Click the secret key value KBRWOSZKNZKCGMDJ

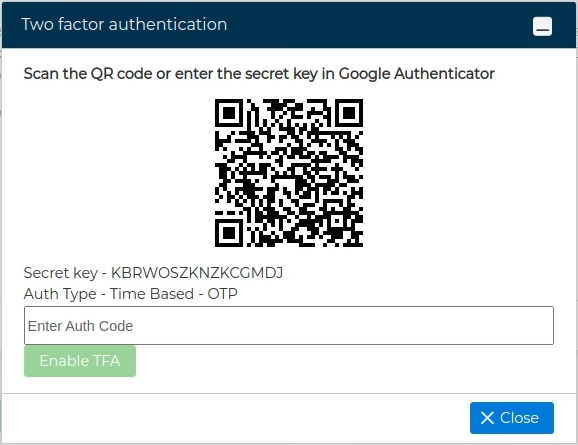pyautogui.click(x=197, y=273)
